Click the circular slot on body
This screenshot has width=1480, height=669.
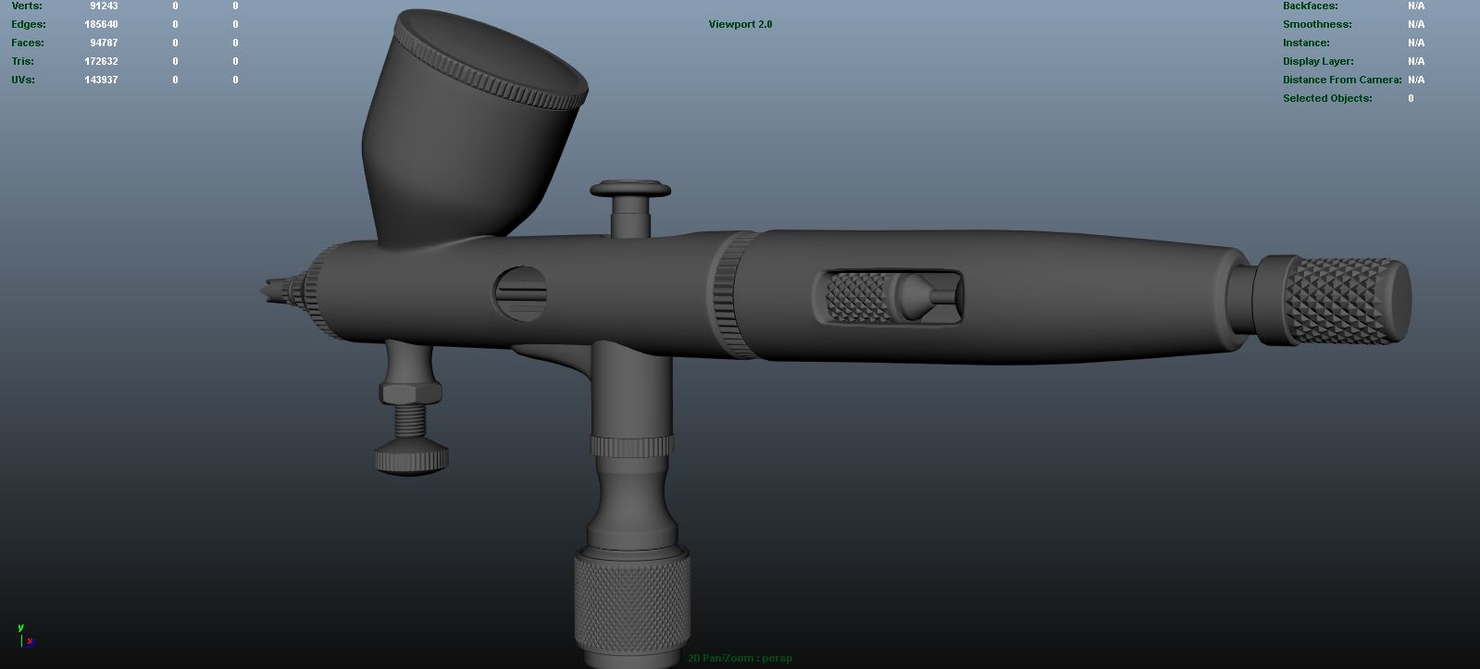pyautogui.click(x=520, y=294)
